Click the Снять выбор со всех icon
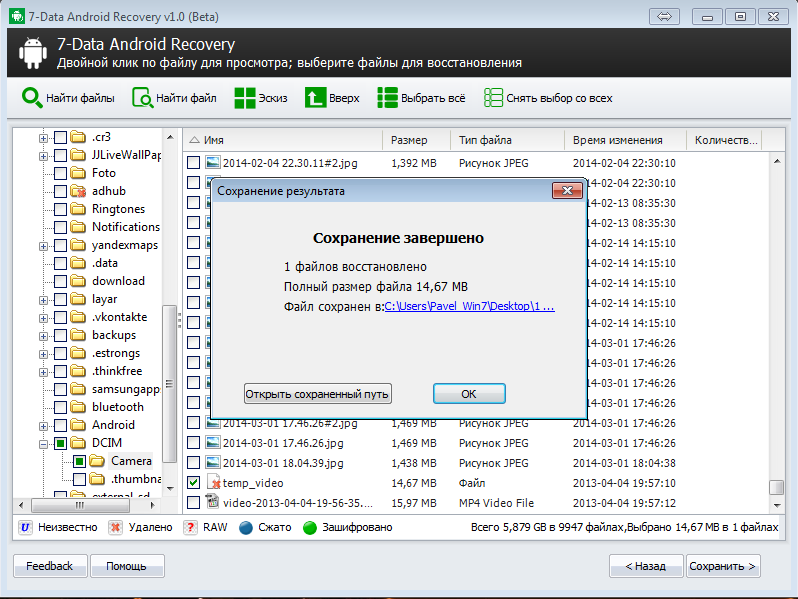The image size is (798, 599). (x=493, y=98)
